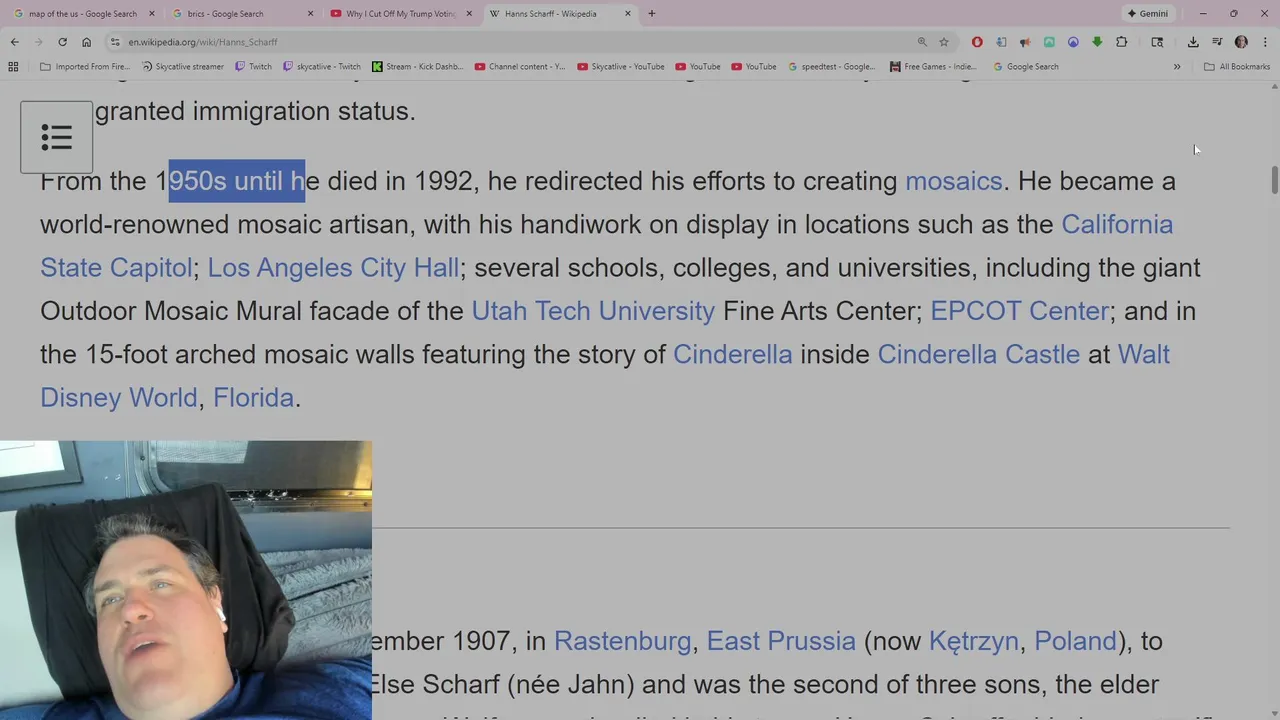1280x720 pixels.
Task: Reload the Wikipedia page
Action: [x=62, y=42]
